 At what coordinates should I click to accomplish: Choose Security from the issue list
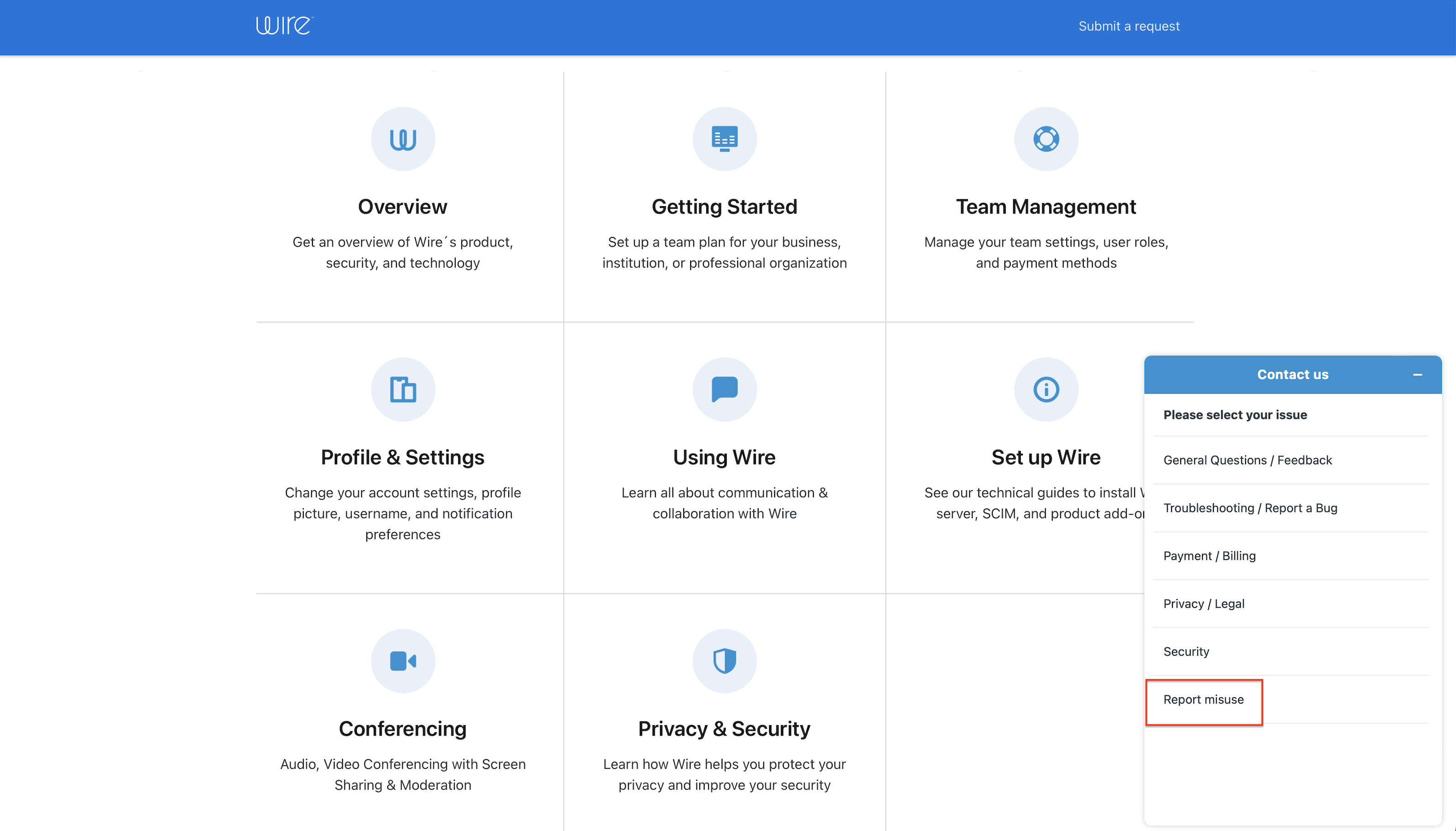pyautogui.click(x=1186, y=651)
